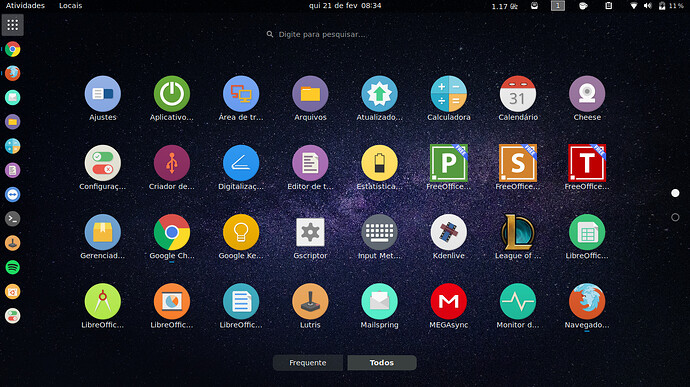690x387 pixels.
Task: Open red FreeOffice T icon
Action: coord(587,163)
